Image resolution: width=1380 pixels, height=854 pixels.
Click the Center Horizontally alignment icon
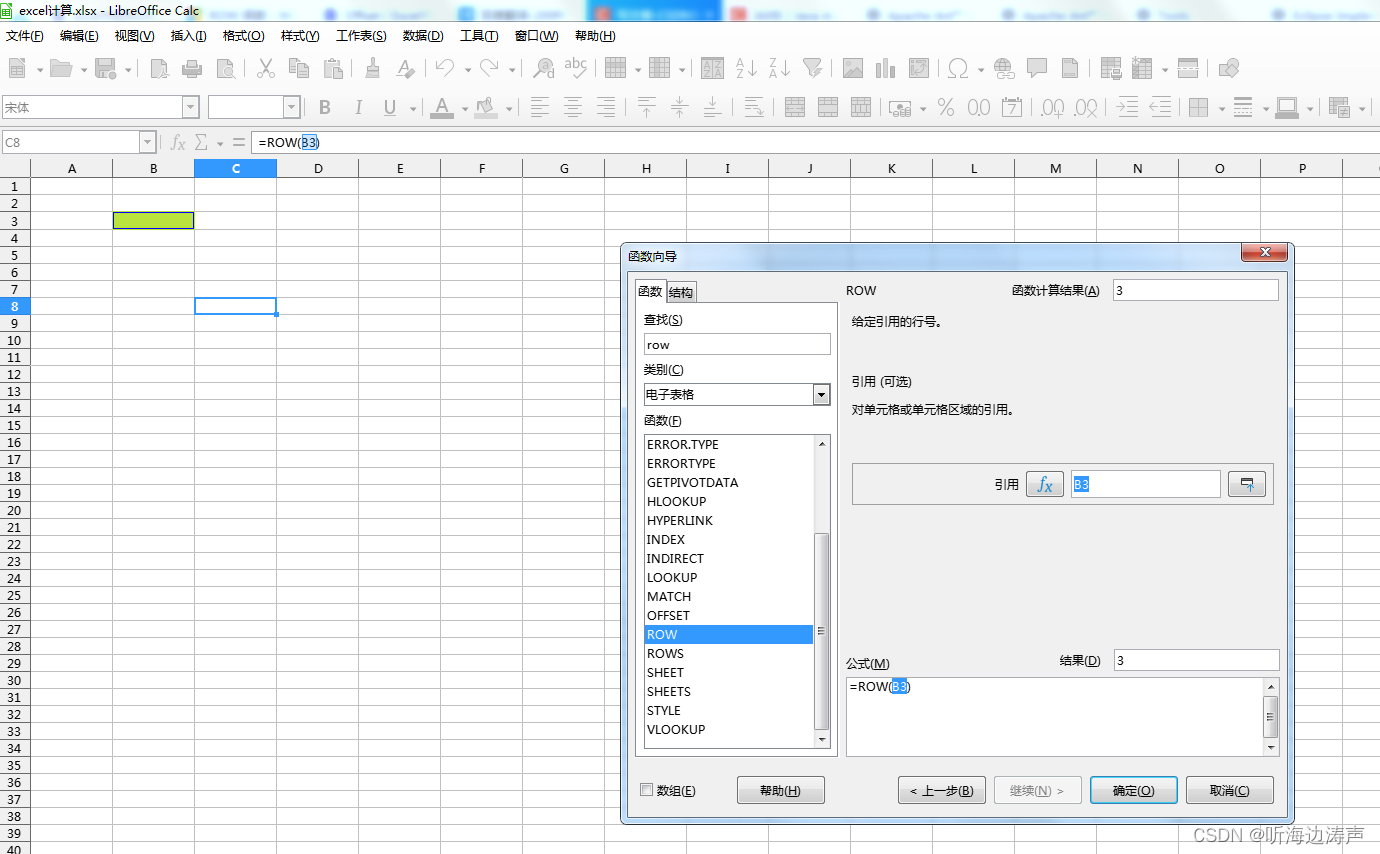pos(573,107)
